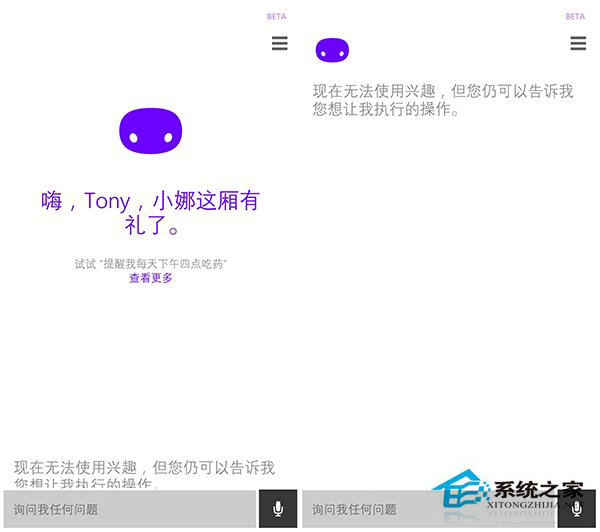Click BETA label on right screen
Image resolution: width=600 pixels, height=532 pixels.
click(575, 16)
